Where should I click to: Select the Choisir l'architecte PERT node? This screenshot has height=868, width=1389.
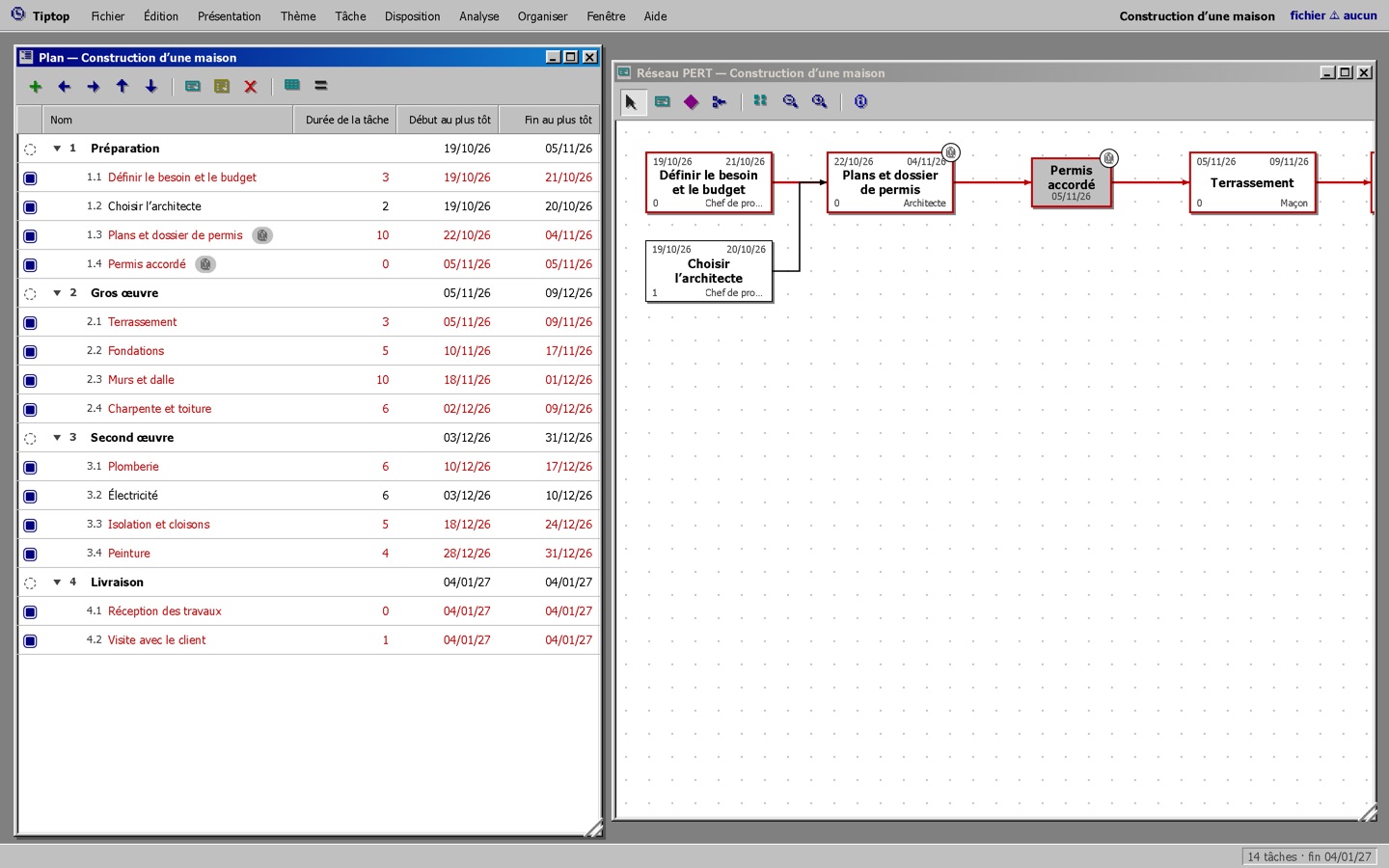tap(709, 271)
